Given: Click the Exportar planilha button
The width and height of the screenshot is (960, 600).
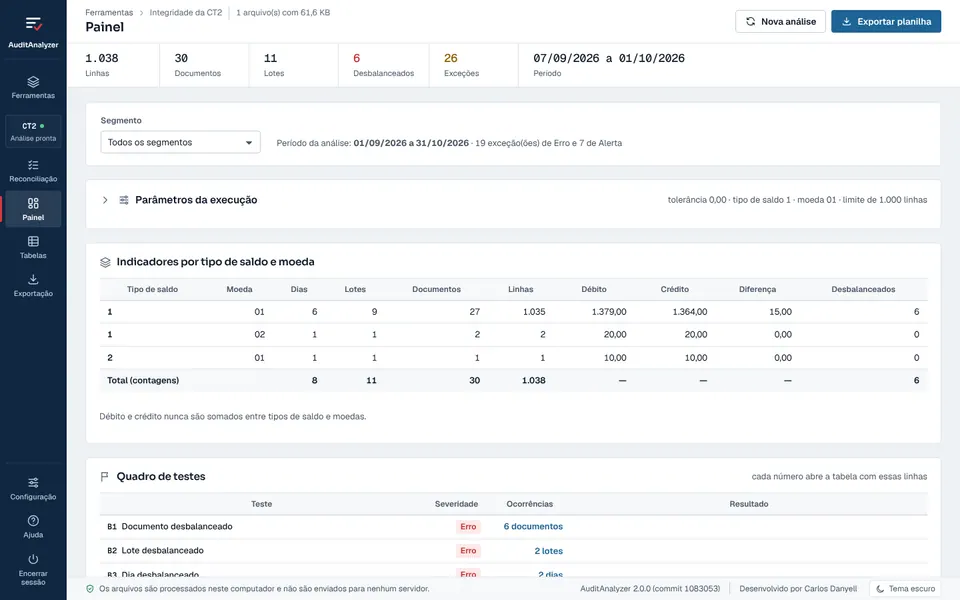Looking at the screenshot, I should (x=886, y=21).
